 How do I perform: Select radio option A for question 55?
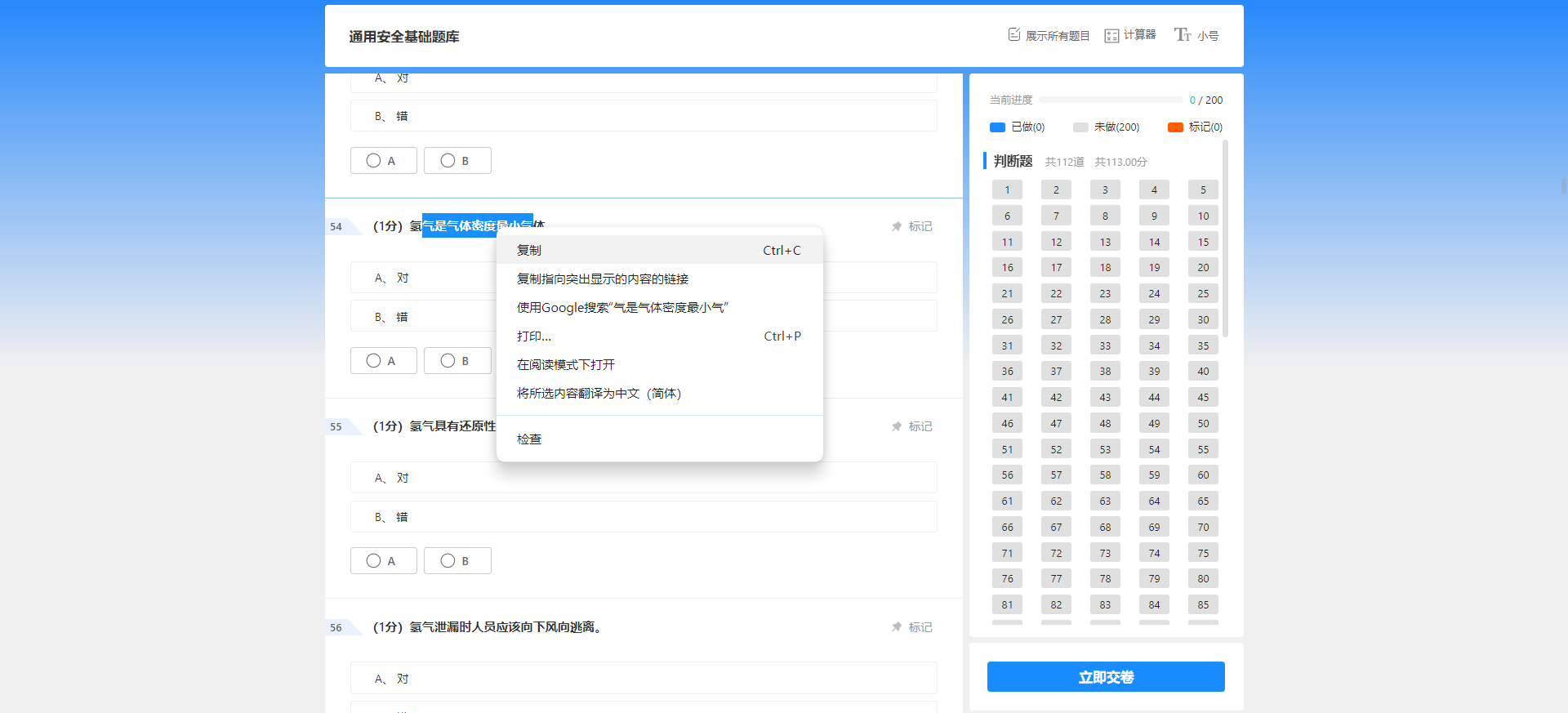(374, 561)
